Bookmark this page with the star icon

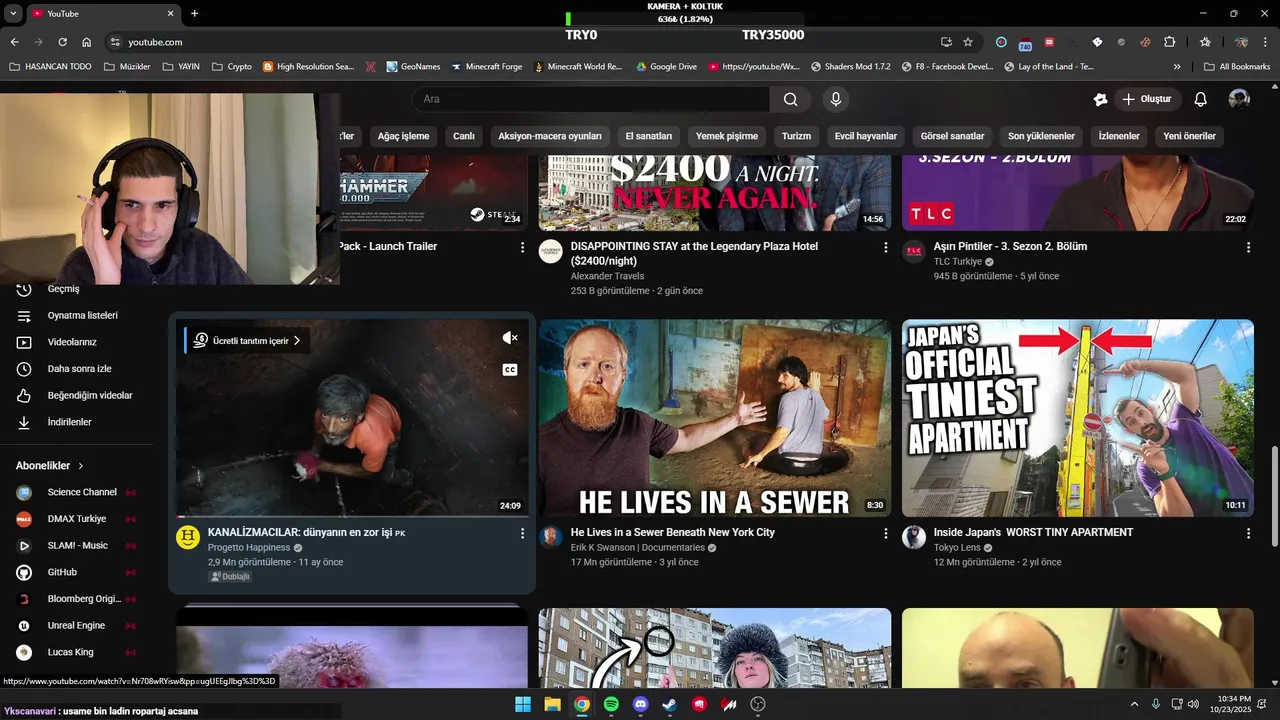[x=968, y=42]
